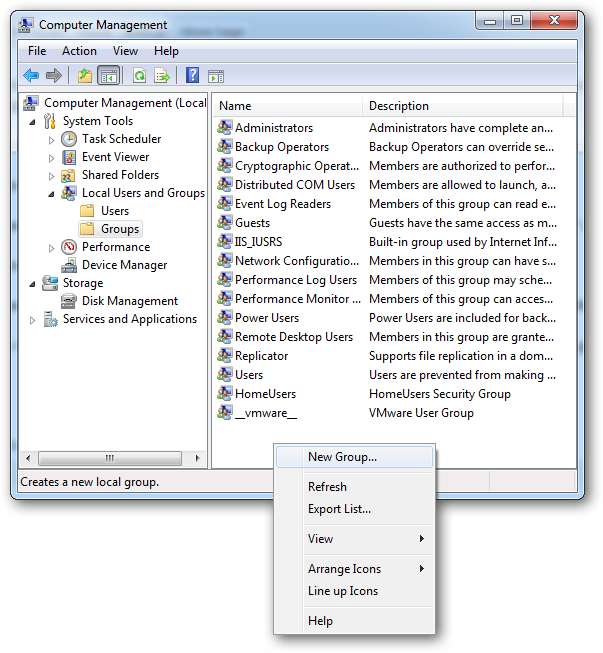Click the Refresh toolbar icon

point(140,76)
